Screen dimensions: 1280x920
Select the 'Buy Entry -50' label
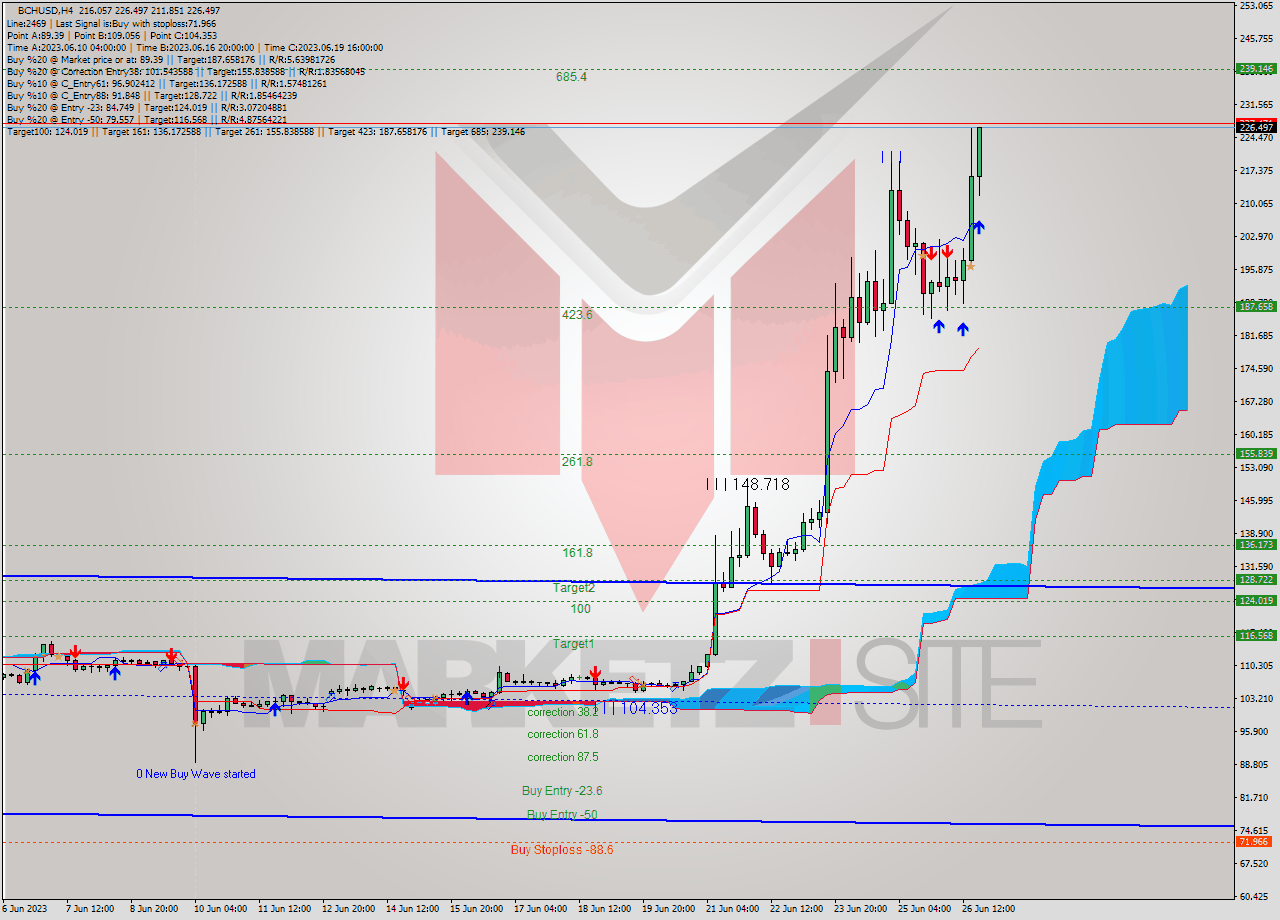pyautogui.click(x=562, y=815)
